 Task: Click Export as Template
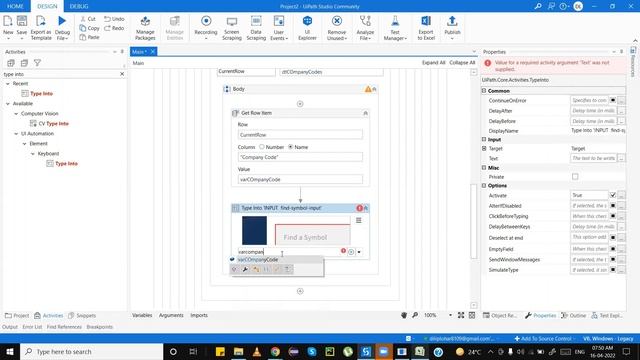pos(41,28)
